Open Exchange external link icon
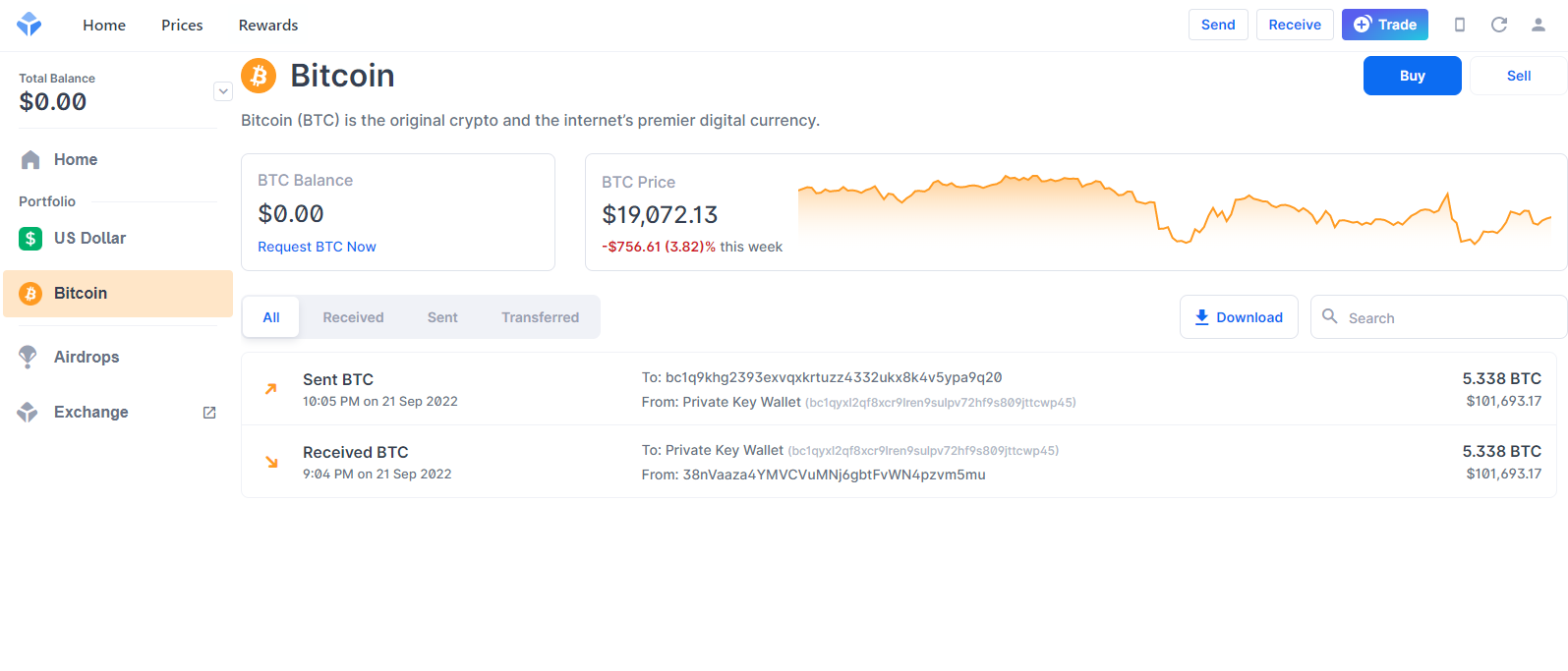The width and height of the screenshot is (1568, 671). (x=209, y=413)
